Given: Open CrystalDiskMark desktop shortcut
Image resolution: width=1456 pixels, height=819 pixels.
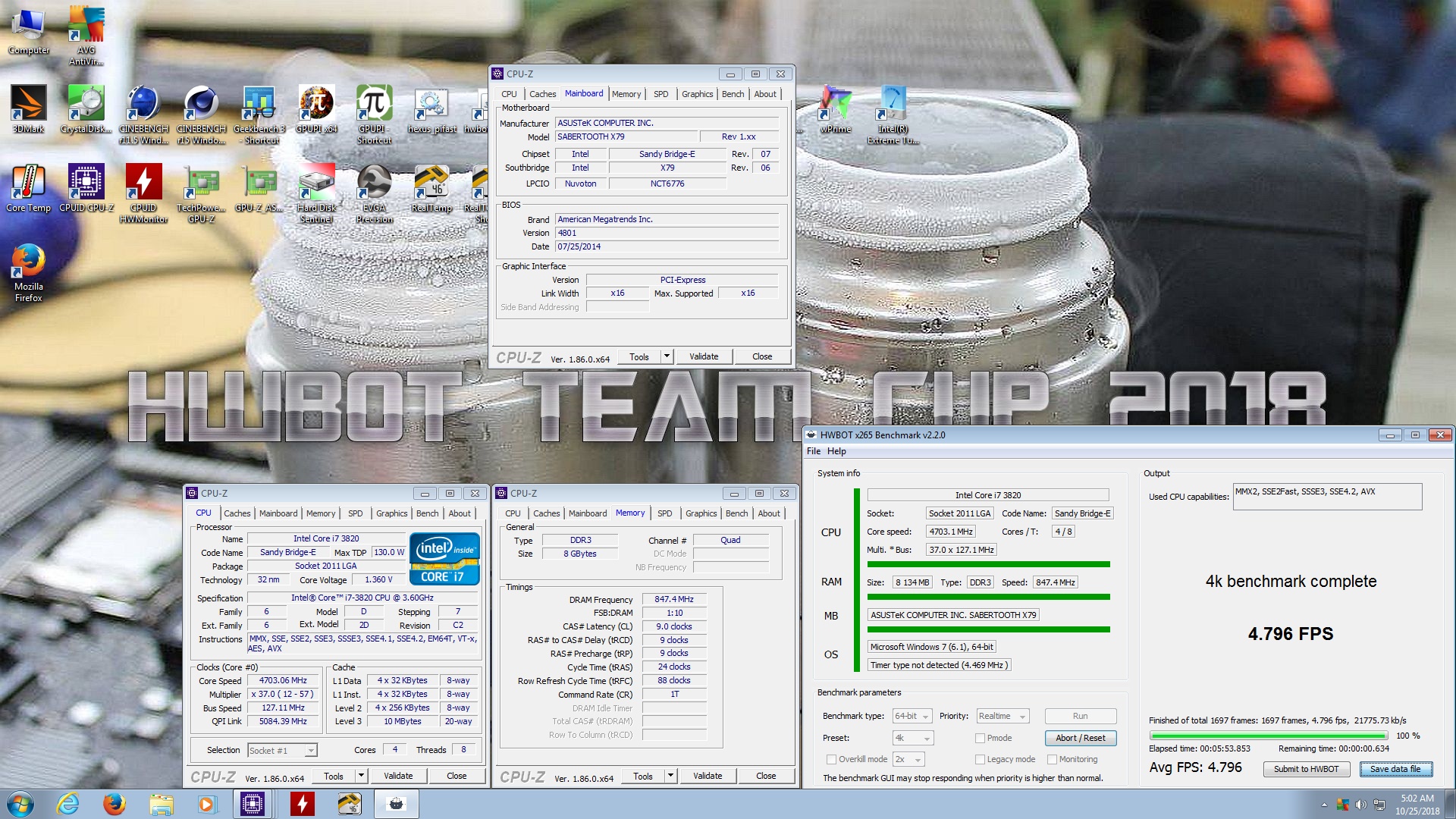Looking at the screenshot, I should click(86, 108).
